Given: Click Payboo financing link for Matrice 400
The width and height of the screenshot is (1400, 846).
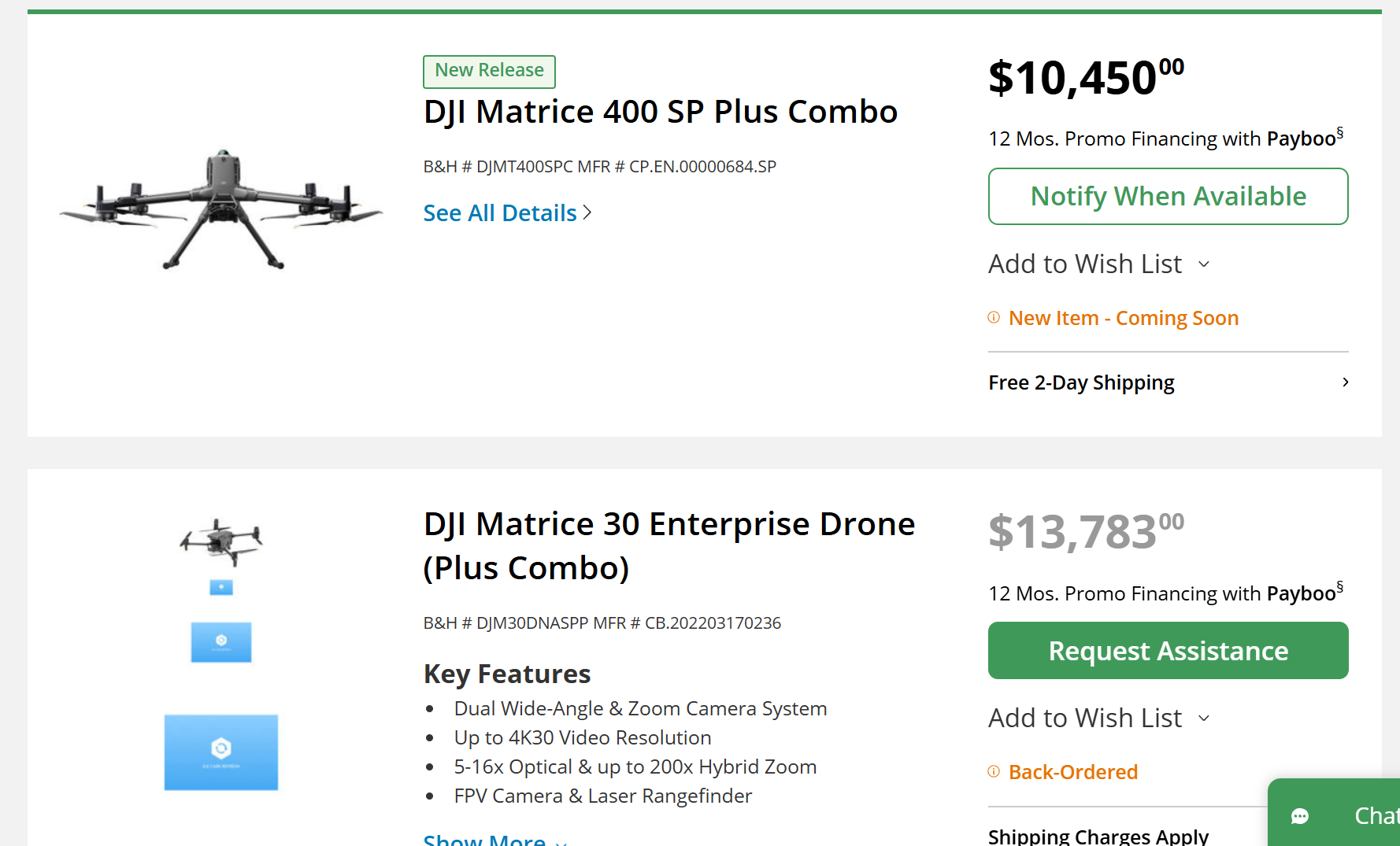Looking at the screenshot, I should click(1301, 139).
